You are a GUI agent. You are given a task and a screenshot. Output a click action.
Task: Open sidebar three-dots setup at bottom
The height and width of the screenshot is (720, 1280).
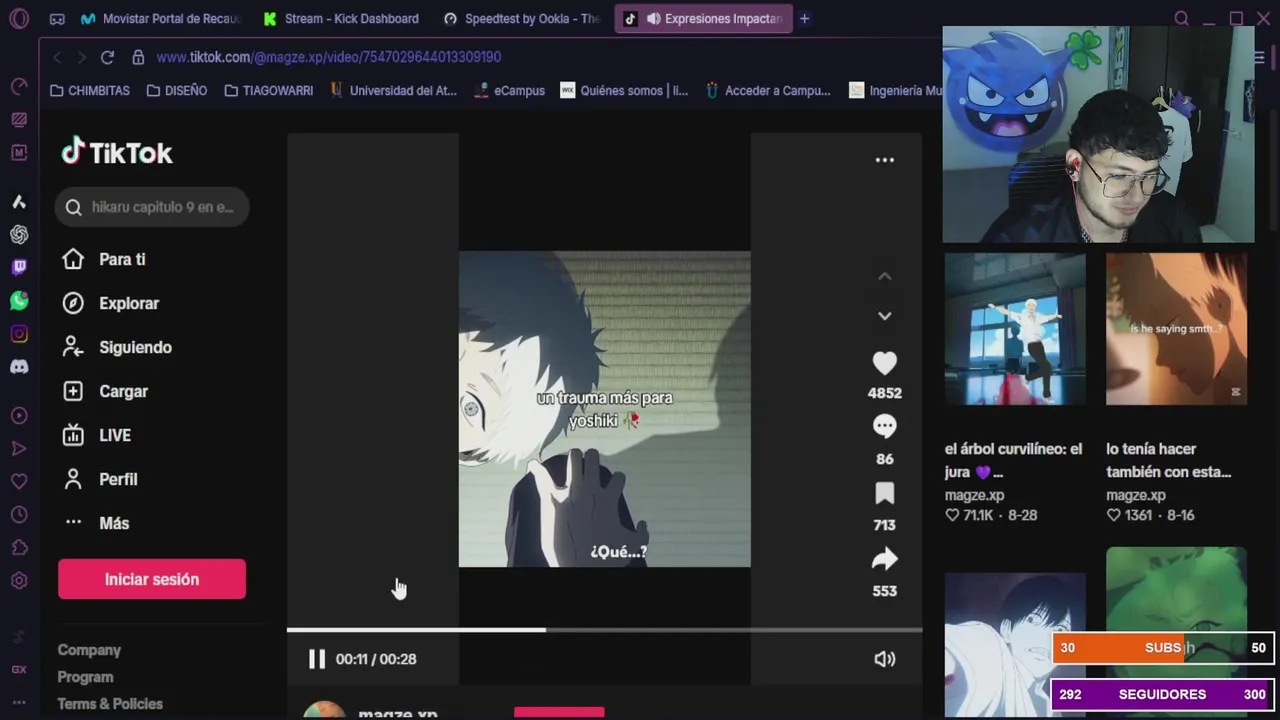point(19,703)
